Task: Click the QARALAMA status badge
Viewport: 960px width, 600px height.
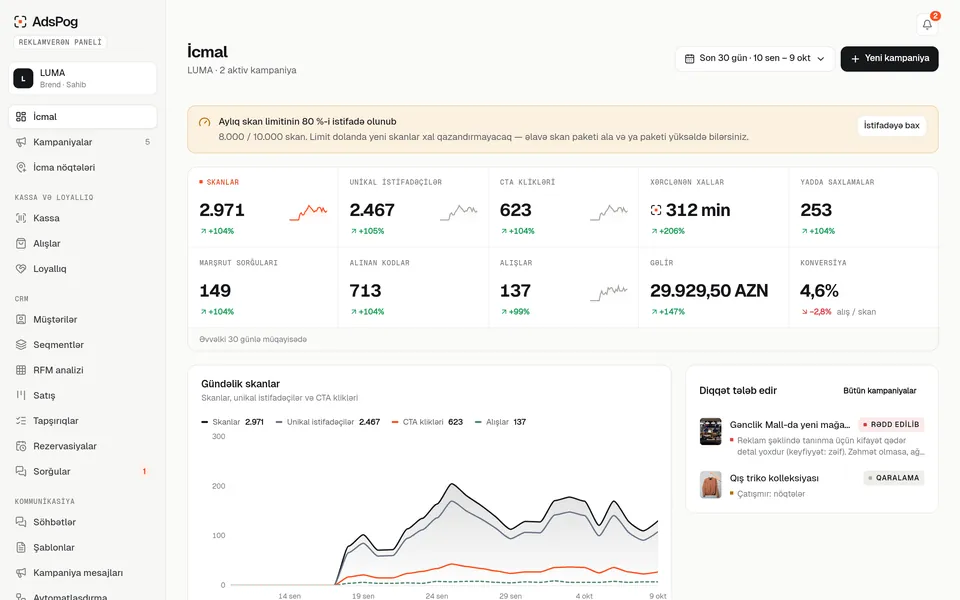Action: point(894,478)
